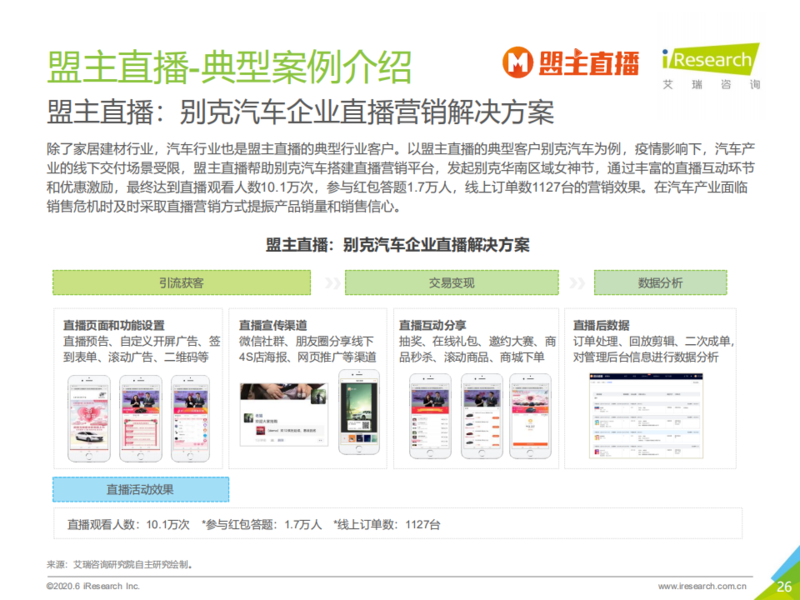
Task: Click the 直播后数据 heading
Action: point(601,325)
